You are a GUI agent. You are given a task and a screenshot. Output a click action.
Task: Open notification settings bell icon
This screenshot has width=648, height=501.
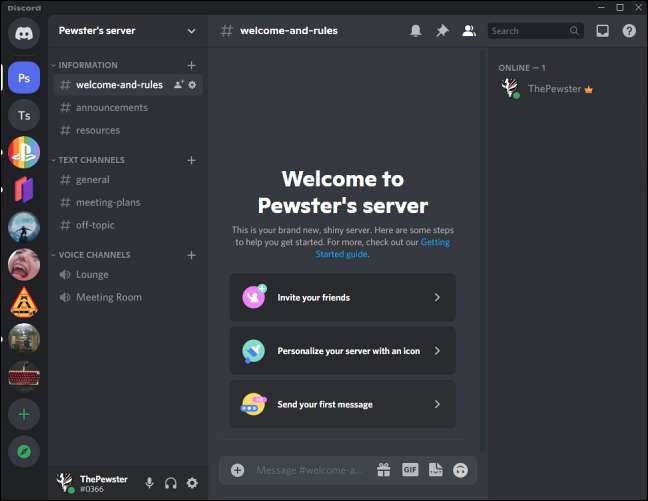click(416, 31)
